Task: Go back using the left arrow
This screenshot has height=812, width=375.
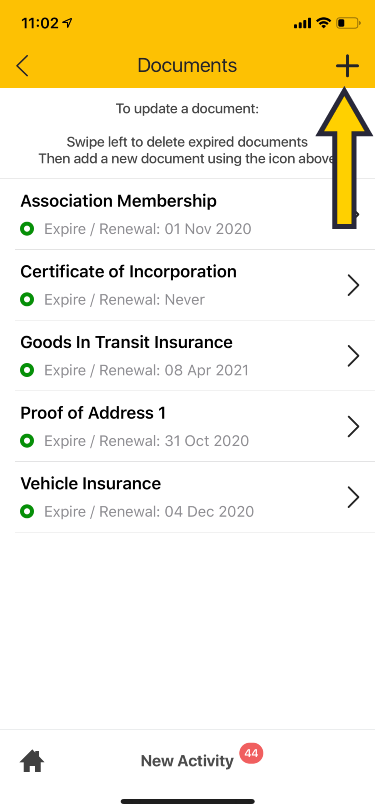Action: click(x=22, y=66)
